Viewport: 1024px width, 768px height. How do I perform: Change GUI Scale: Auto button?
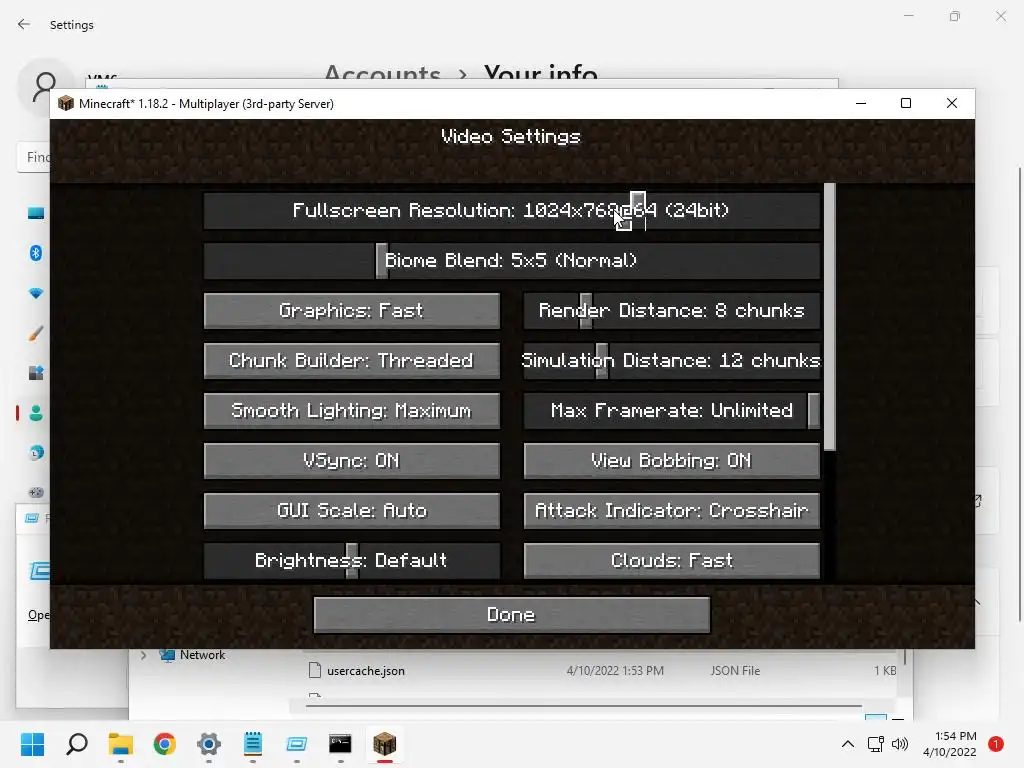point(351,511)
